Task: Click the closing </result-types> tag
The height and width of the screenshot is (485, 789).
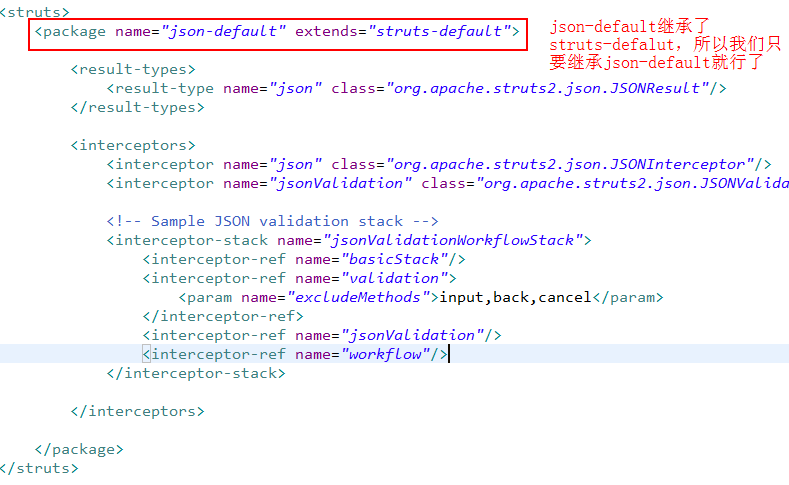Action: pyautogui.click(x=137, y=108)
